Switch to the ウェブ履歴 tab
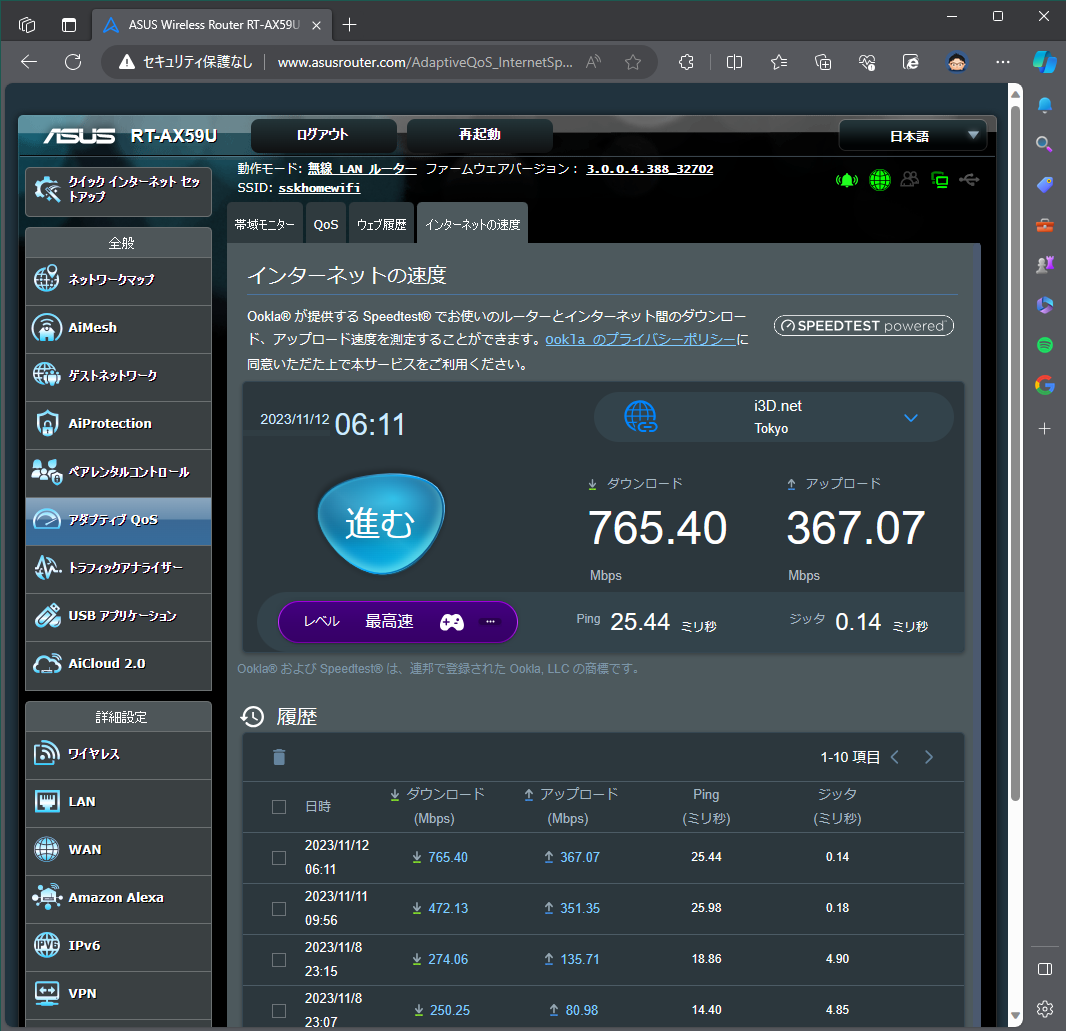Screen dimensions: 1066x1031 point(381,224)
